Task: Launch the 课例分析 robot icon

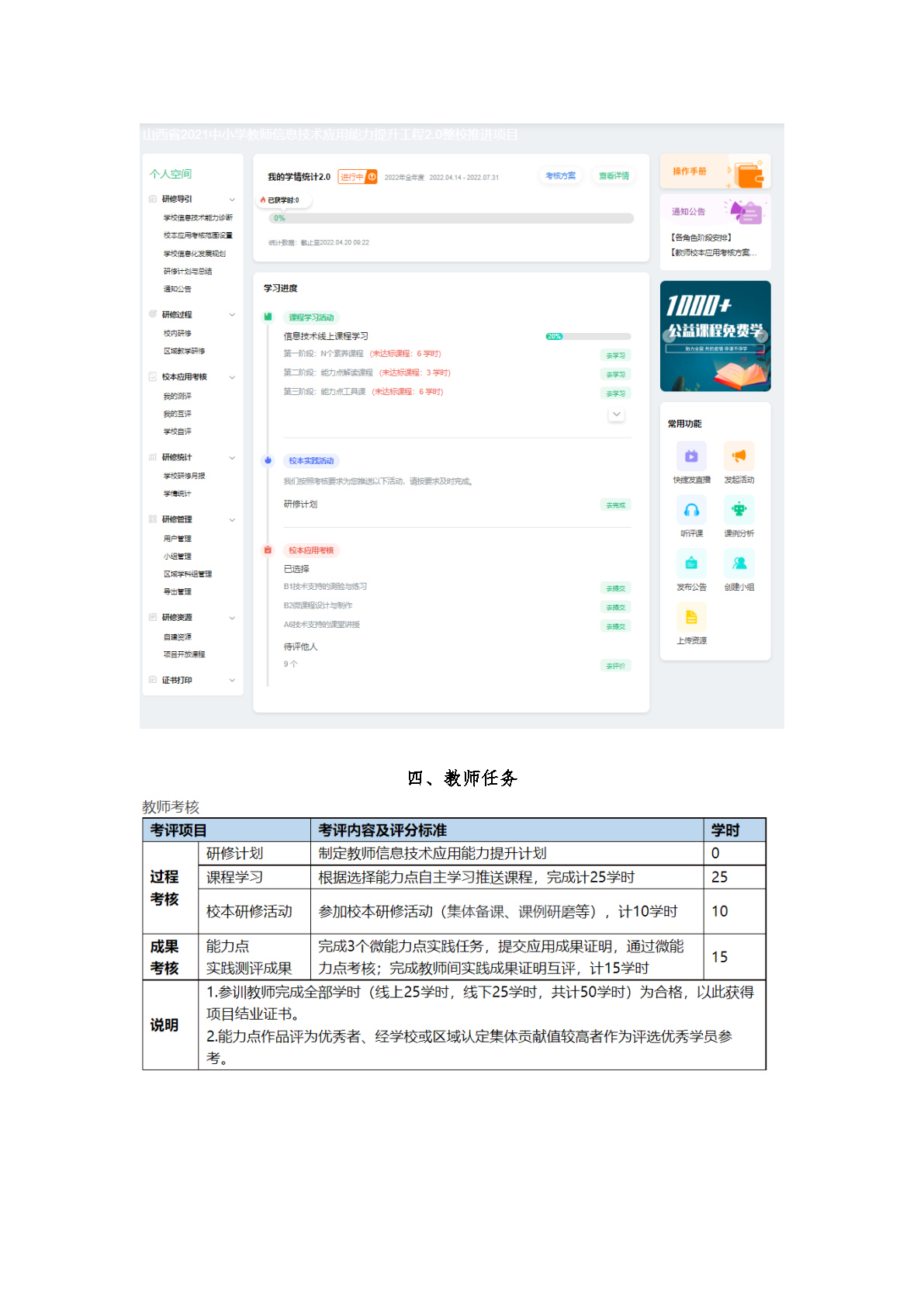Action: tap(739, 509)
